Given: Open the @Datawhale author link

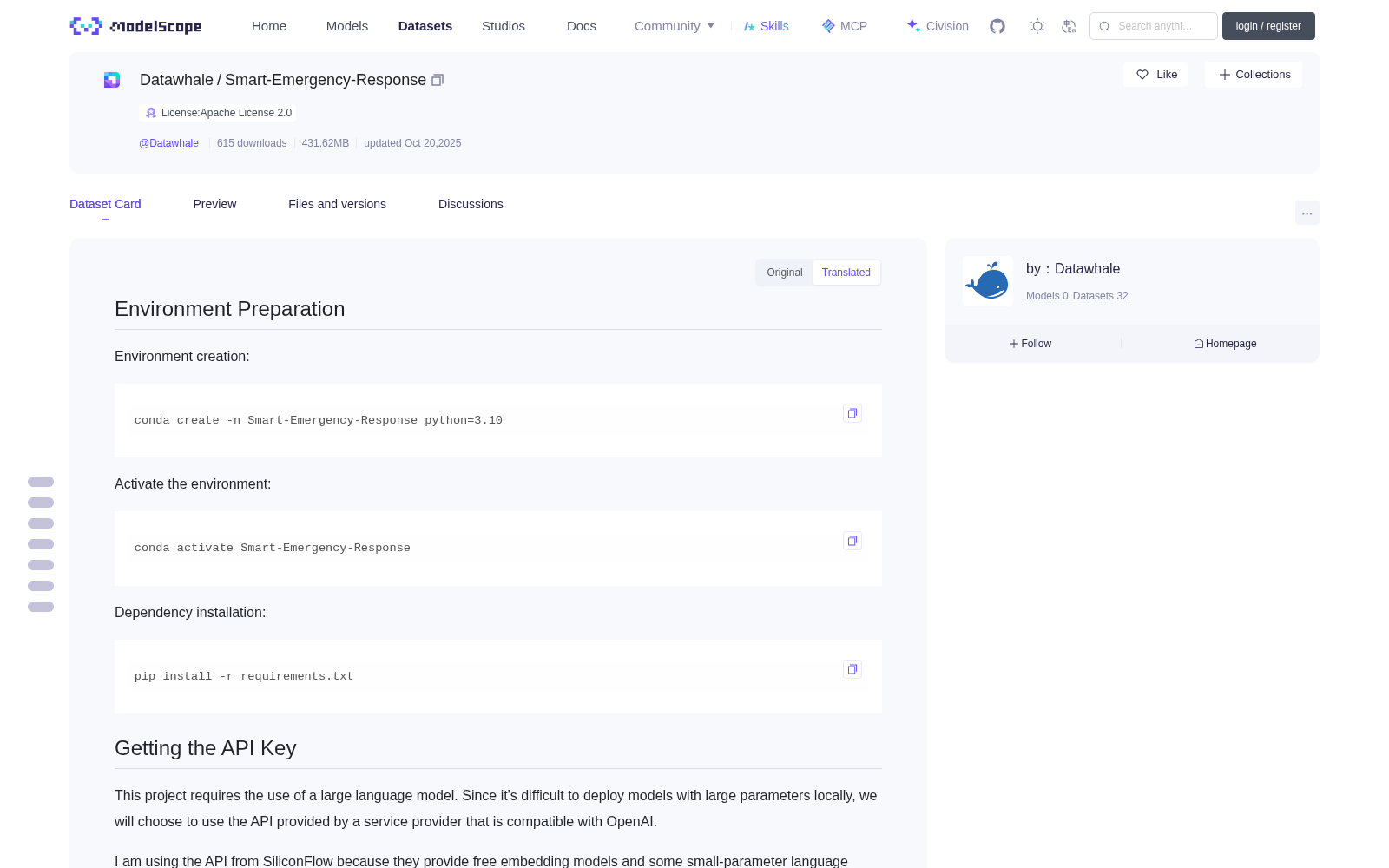Looking at the screenshot, I should pyautogui.click(x=168, y=143).
